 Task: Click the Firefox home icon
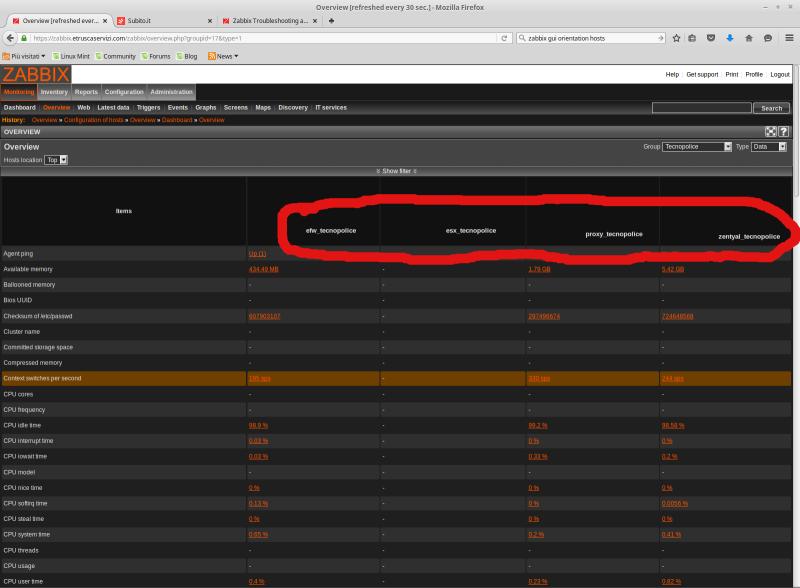coord(748,38)
